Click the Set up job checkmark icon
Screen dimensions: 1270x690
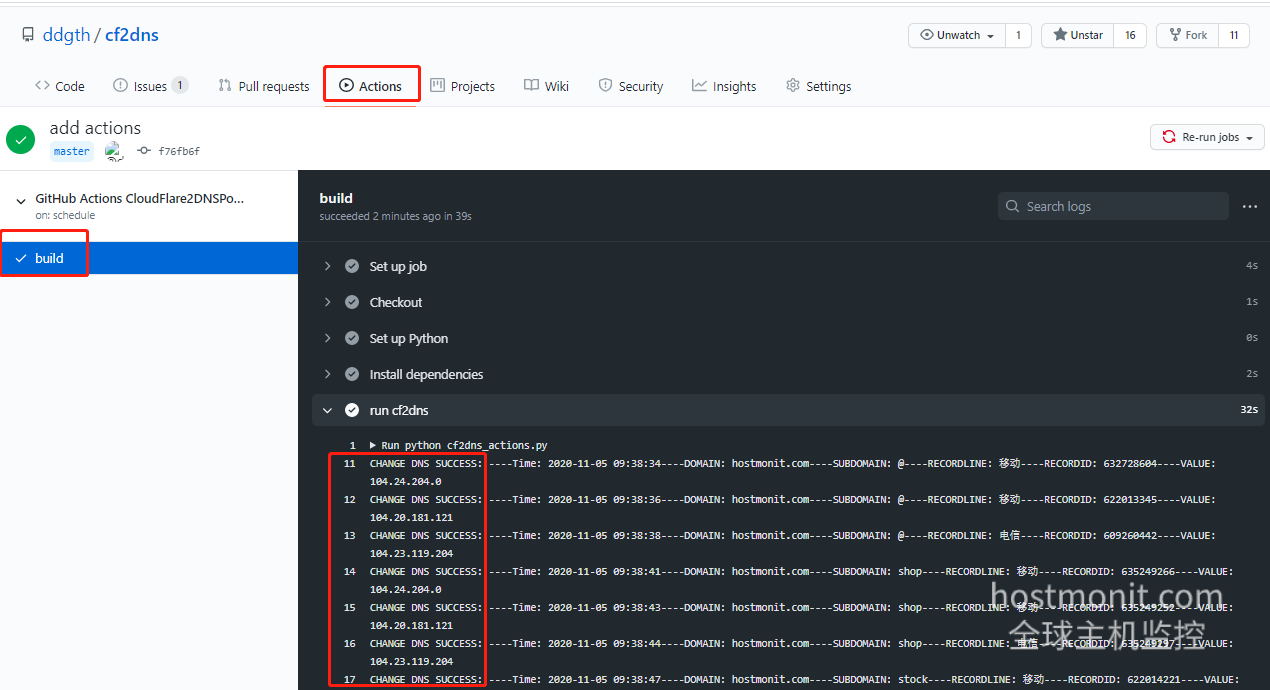(352, 266)
